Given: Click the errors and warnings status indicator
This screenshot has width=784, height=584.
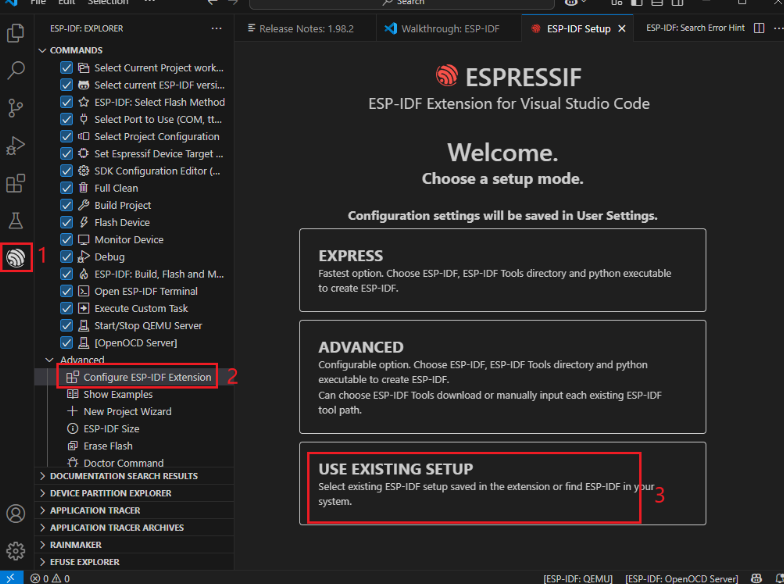Looking at the screenshot, I should (x=50, y=578).
